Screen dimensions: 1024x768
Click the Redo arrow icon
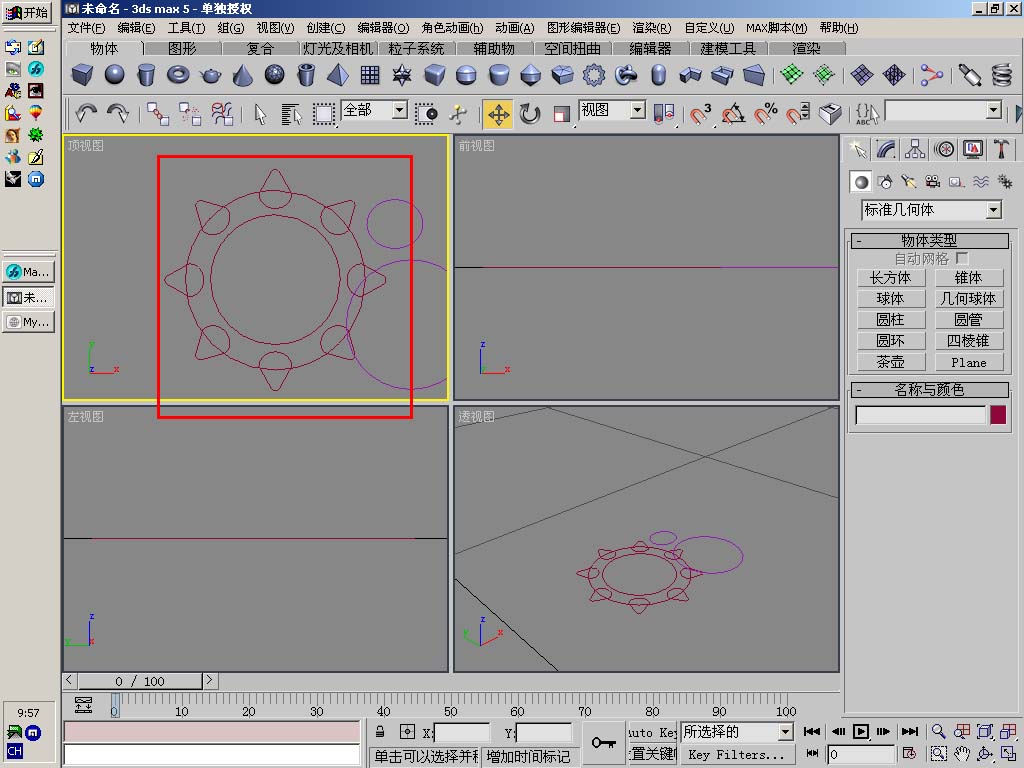coord(118,114)
